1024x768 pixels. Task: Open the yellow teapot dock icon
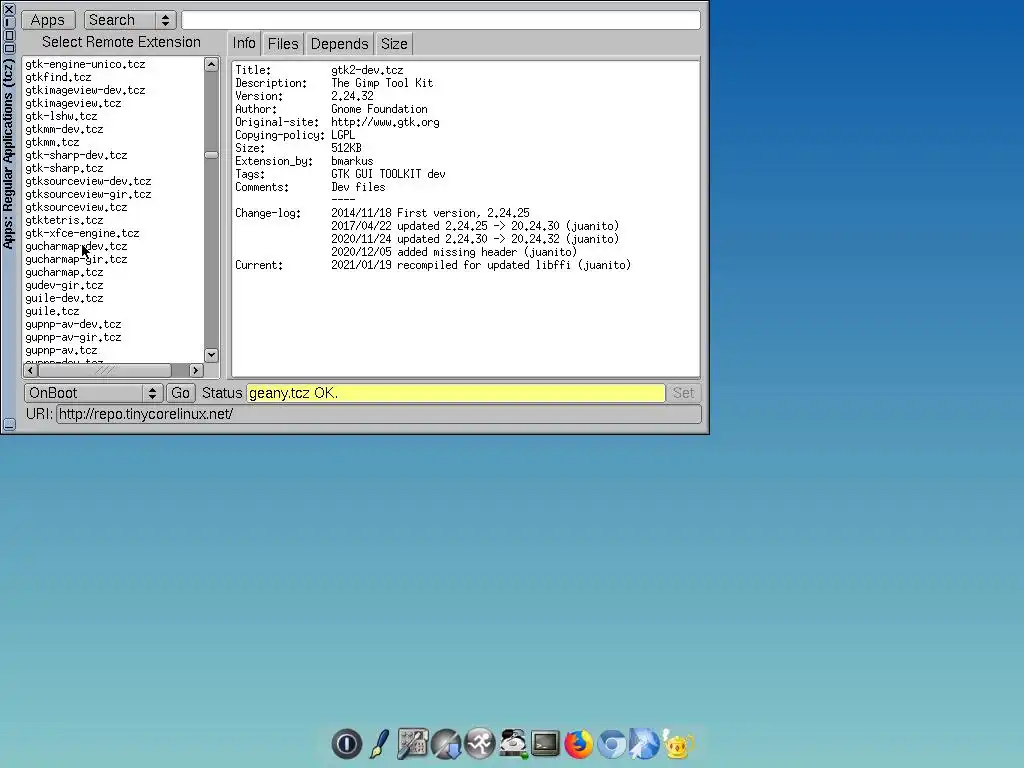tap(678, 744)
